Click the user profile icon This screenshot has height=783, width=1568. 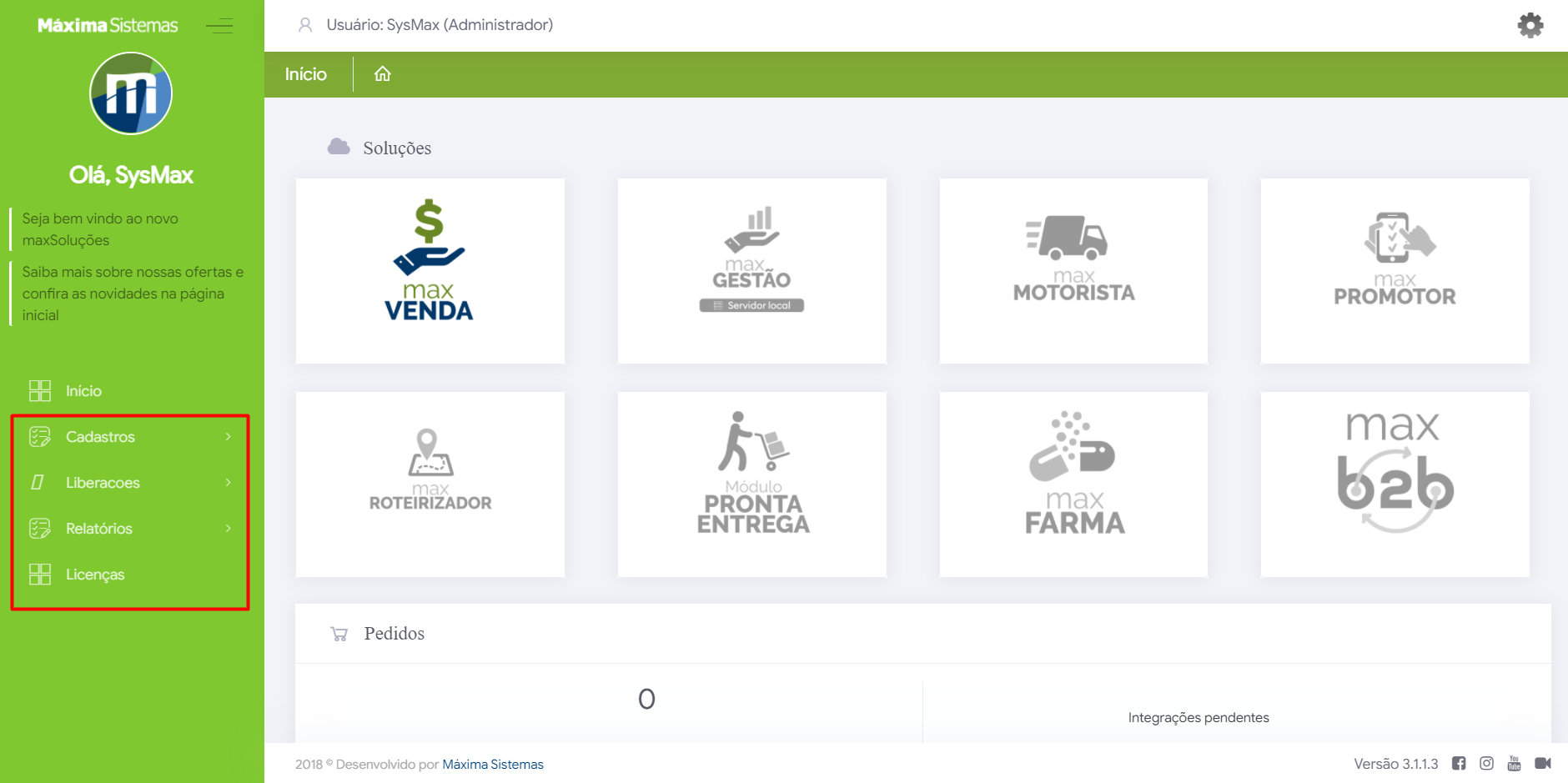click(x=305, y=25)
